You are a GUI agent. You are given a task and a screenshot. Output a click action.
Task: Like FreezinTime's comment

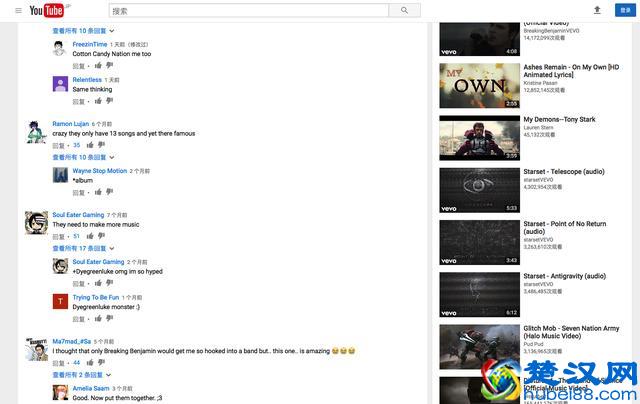[98, 65]
